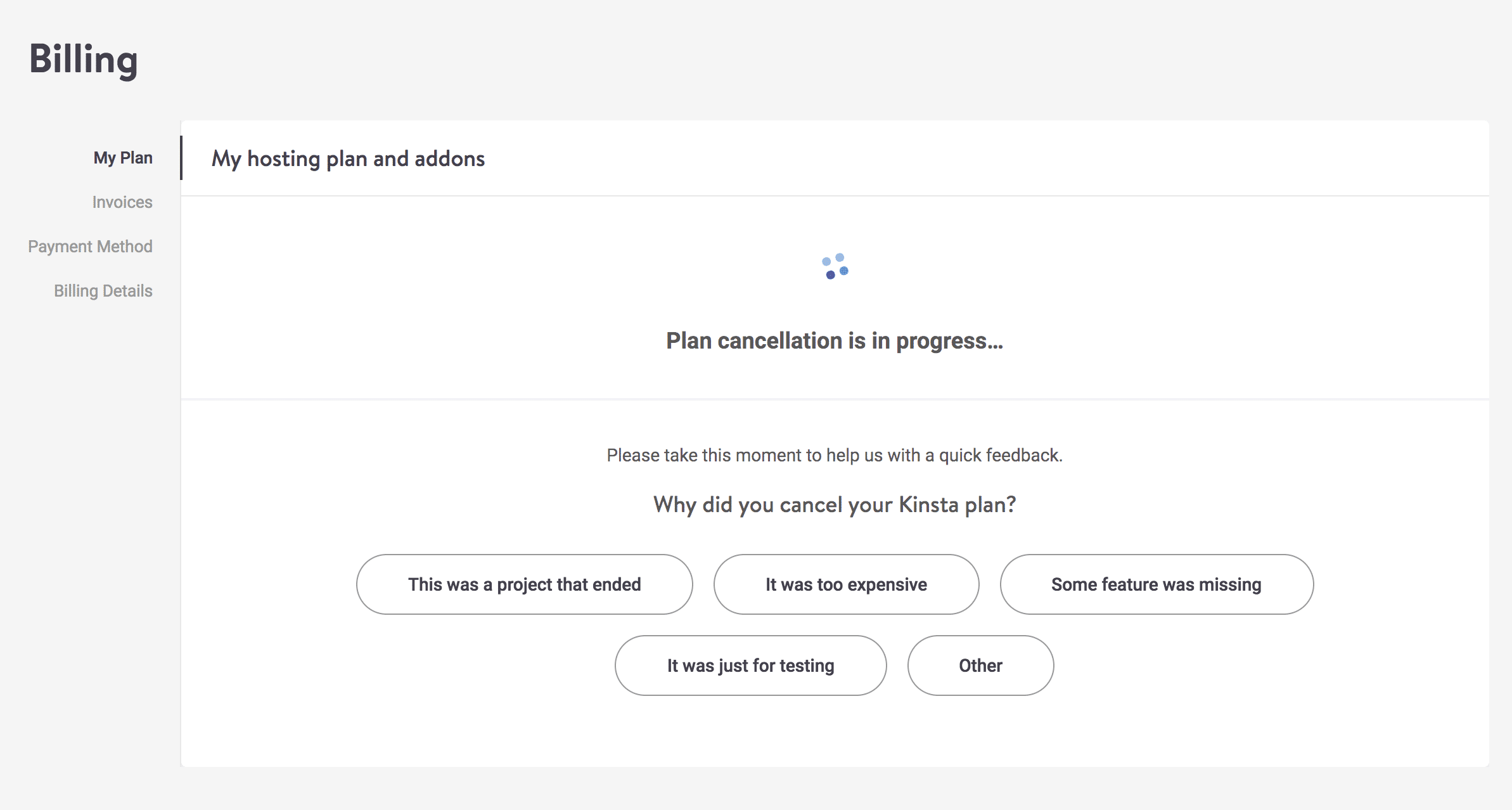Open the My Plan section
This screenshot has height=810, width=1512.
click(x=123, y=158)
